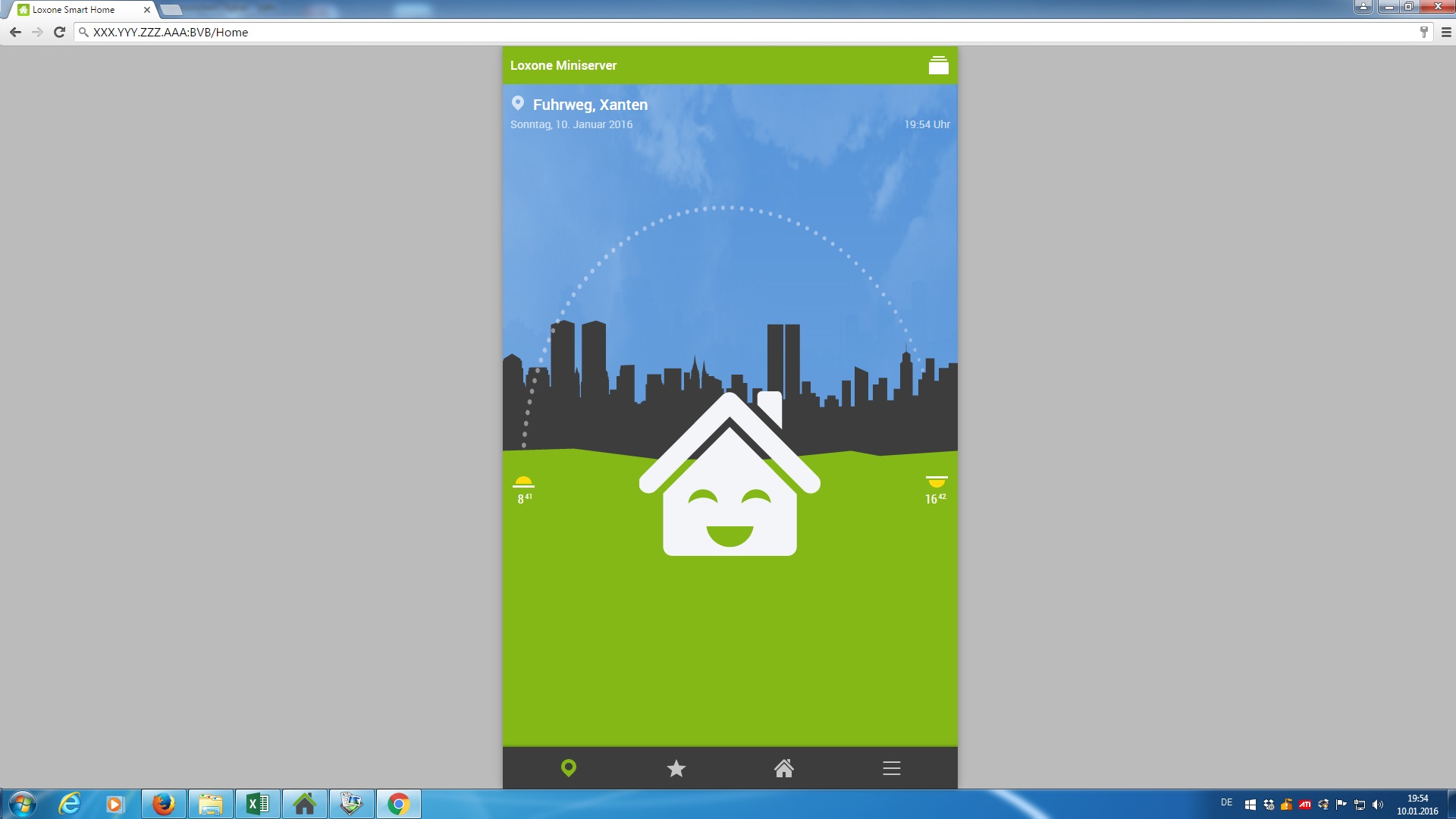Open a new browser tab
This screenshot has width=1456, height=819.
click(171, 10)
